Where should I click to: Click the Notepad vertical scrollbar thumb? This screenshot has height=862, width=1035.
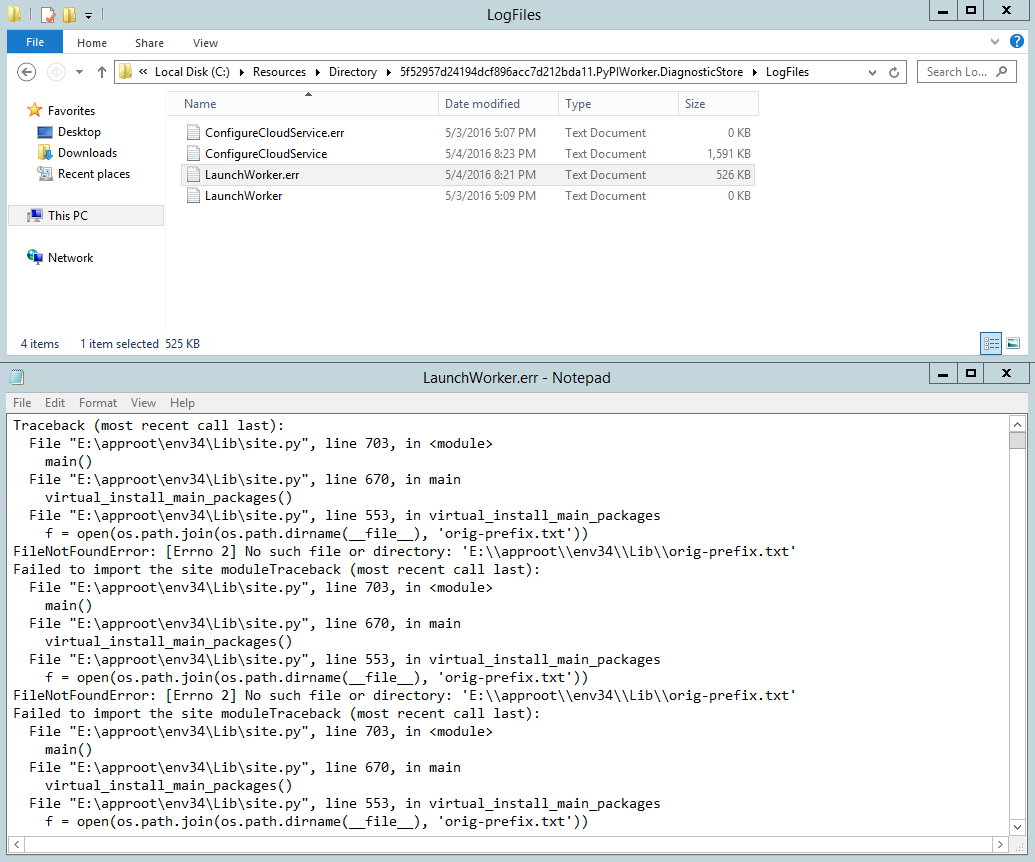[1017, 441]
